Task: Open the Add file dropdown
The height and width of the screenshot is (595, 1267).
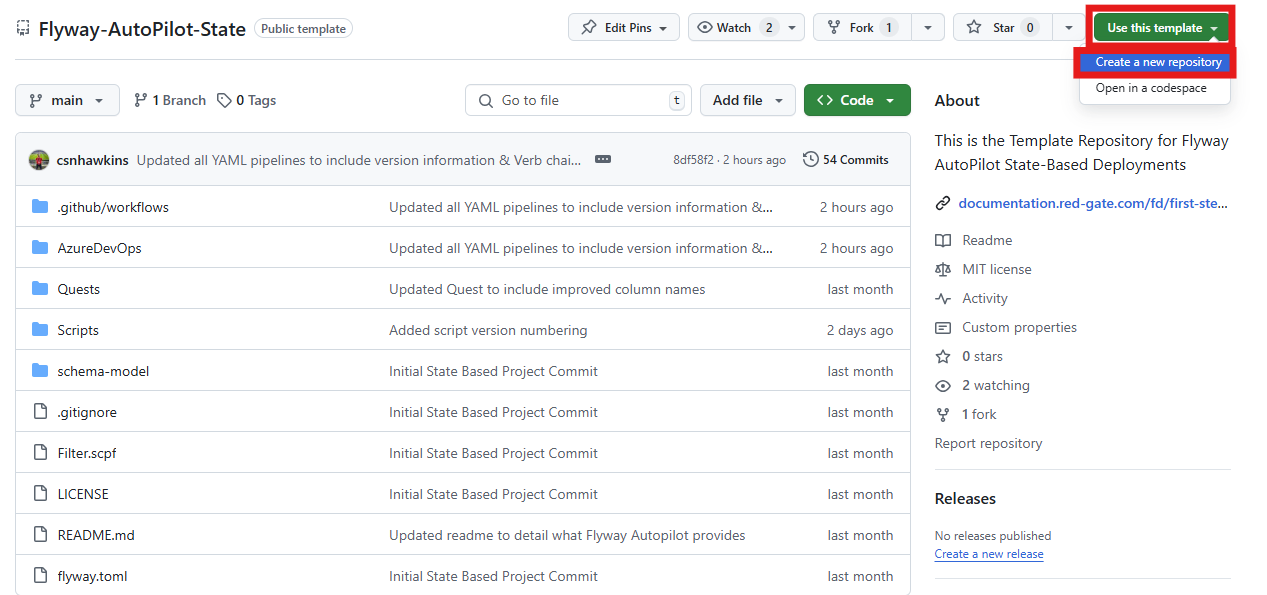Action: (x=748, y=100)
